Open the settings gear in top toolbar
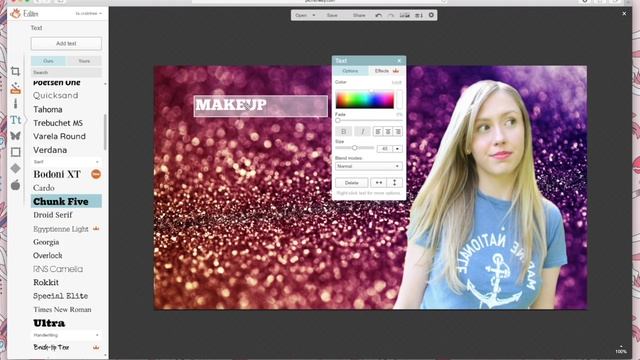The image size is (640, 360). 431,15
